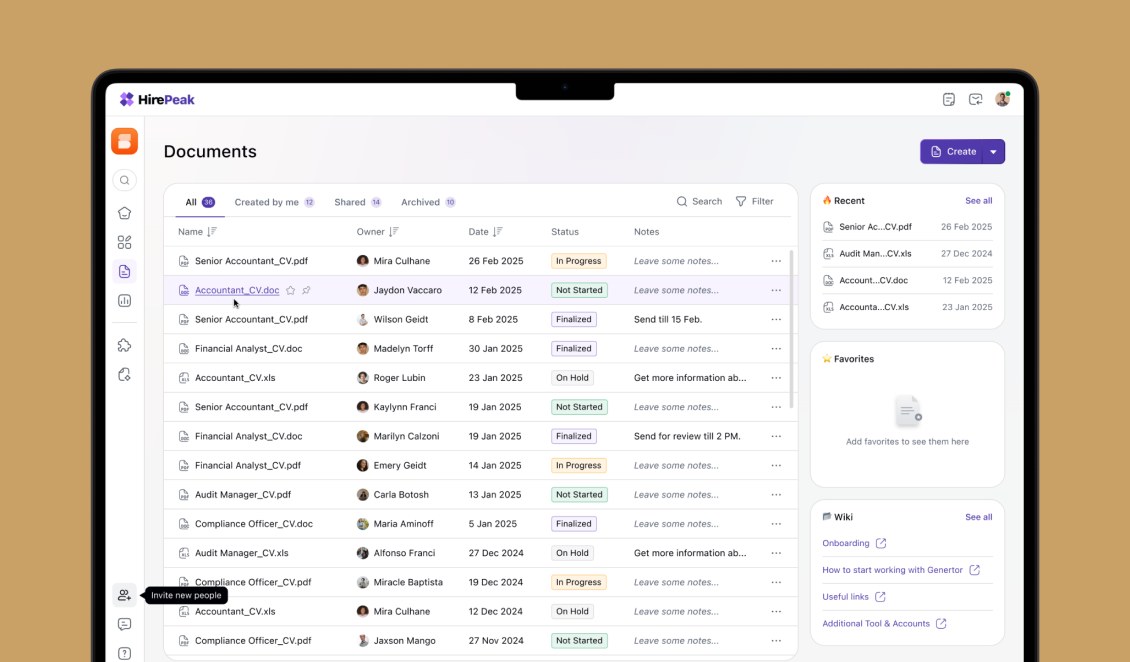The image size is (1130, 662).
Task: Edit the note Send till 15 Feb.
Action: 668,319
